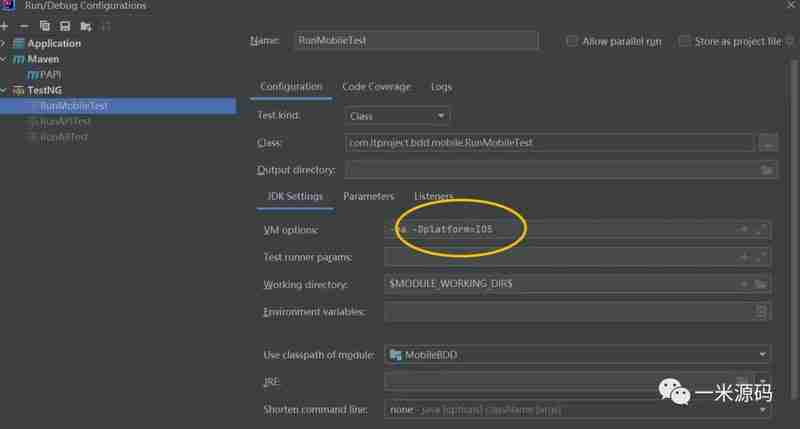The width and height of the screenshot is (800, 429).
Task: Select the Parameters tab
Action: [x=368, y=196]
